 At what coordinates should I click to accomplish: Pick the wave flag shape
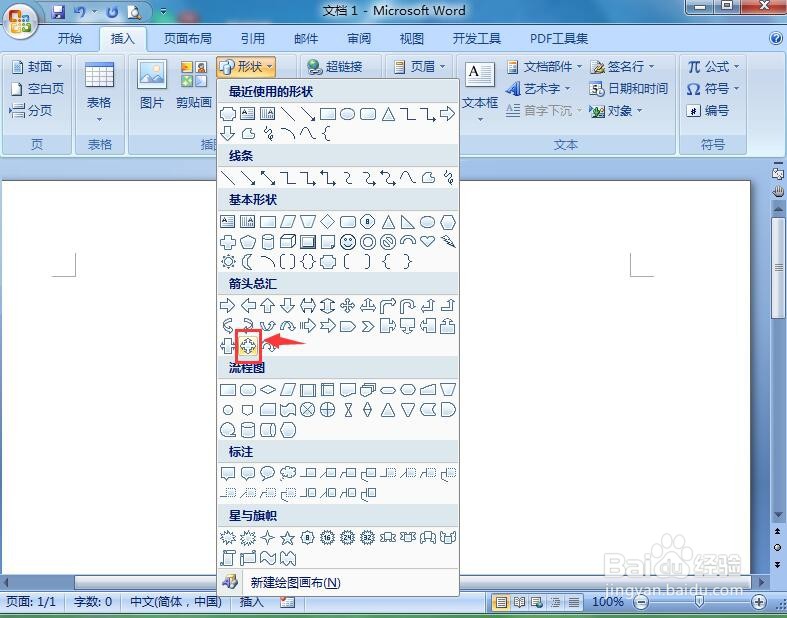(x=268, y=558)
